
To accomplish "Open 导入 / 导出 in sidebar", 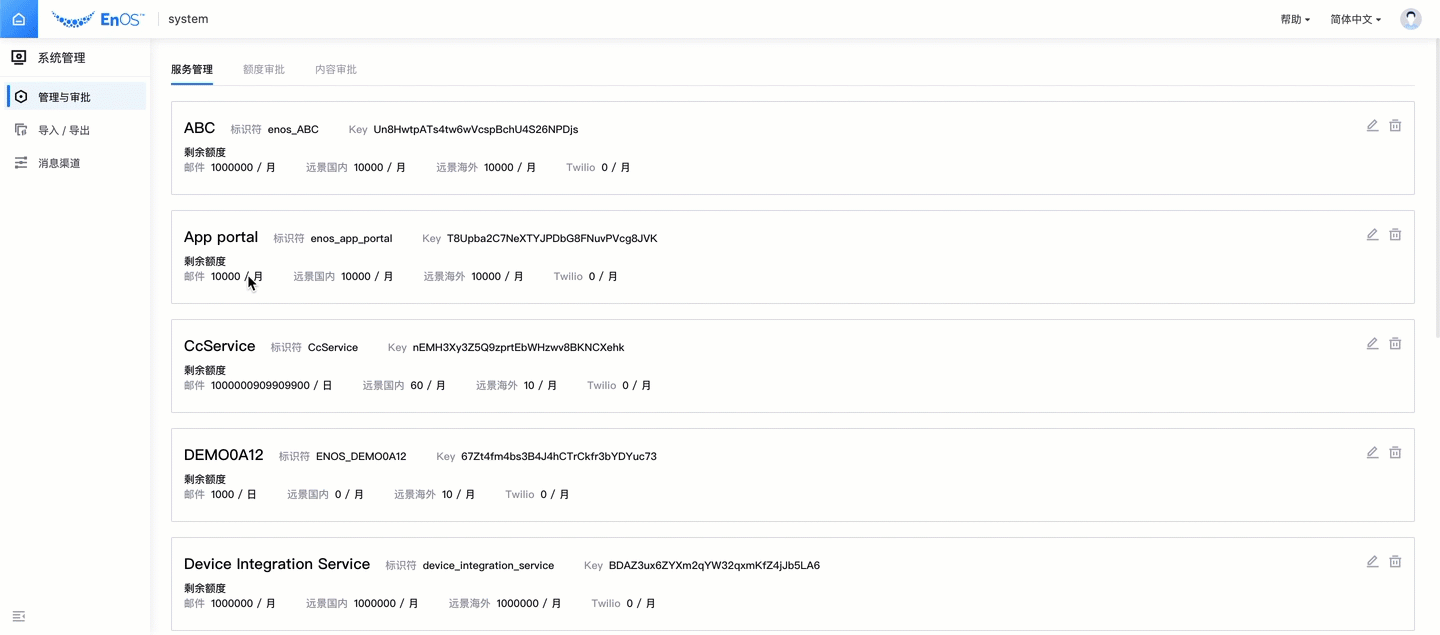I will [64, 130].
